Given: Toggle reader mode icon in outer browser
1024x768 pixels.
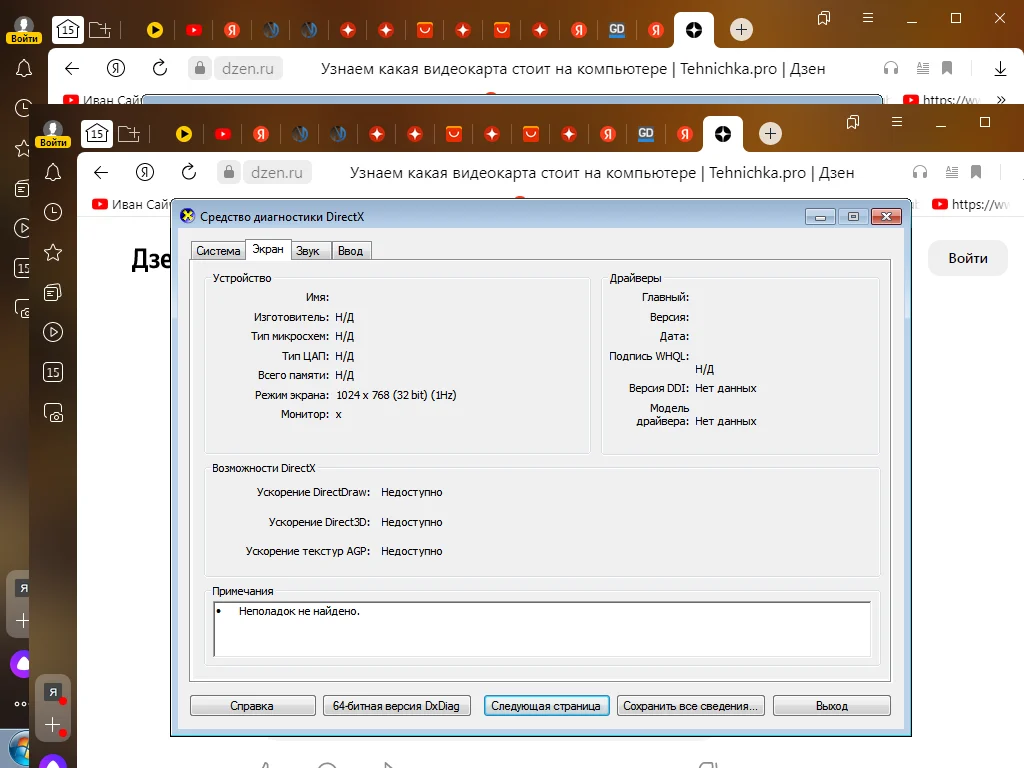Looking at the screenshot, I should tap(922, 68).
